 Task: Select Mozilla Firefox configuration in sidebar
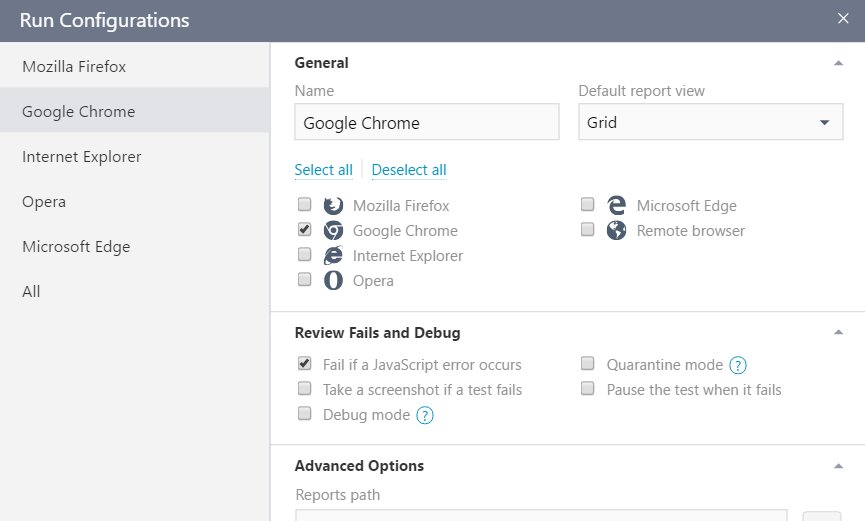click(135, 66)
